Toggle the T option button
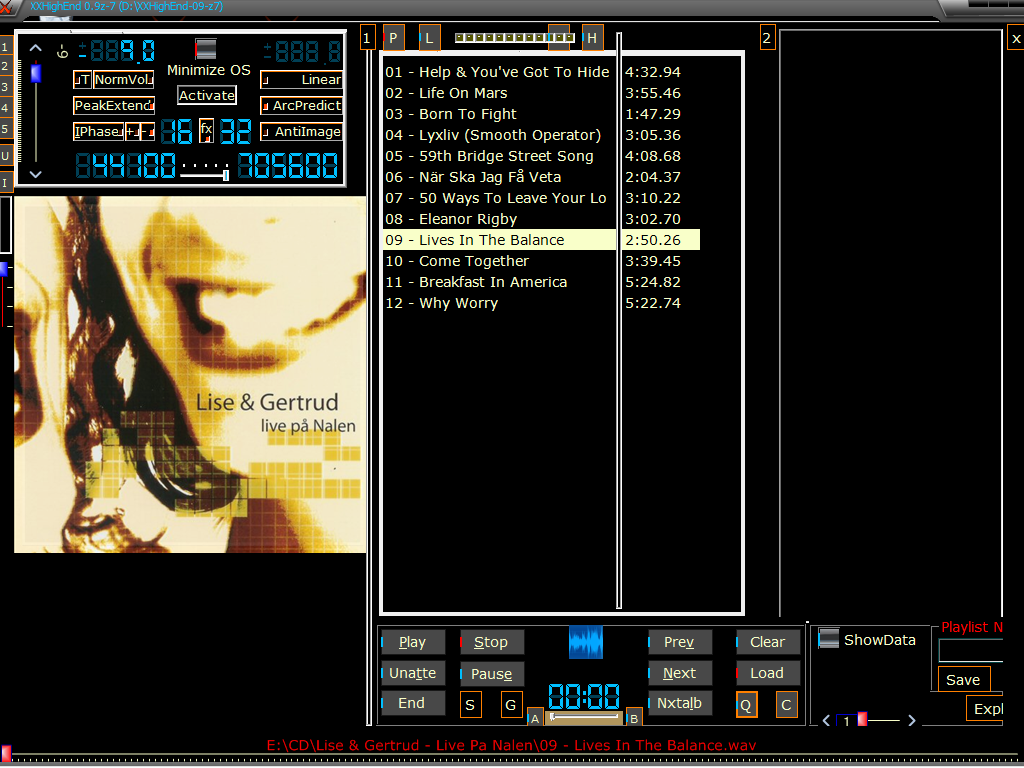1024x768 pixels. [82, 80]
